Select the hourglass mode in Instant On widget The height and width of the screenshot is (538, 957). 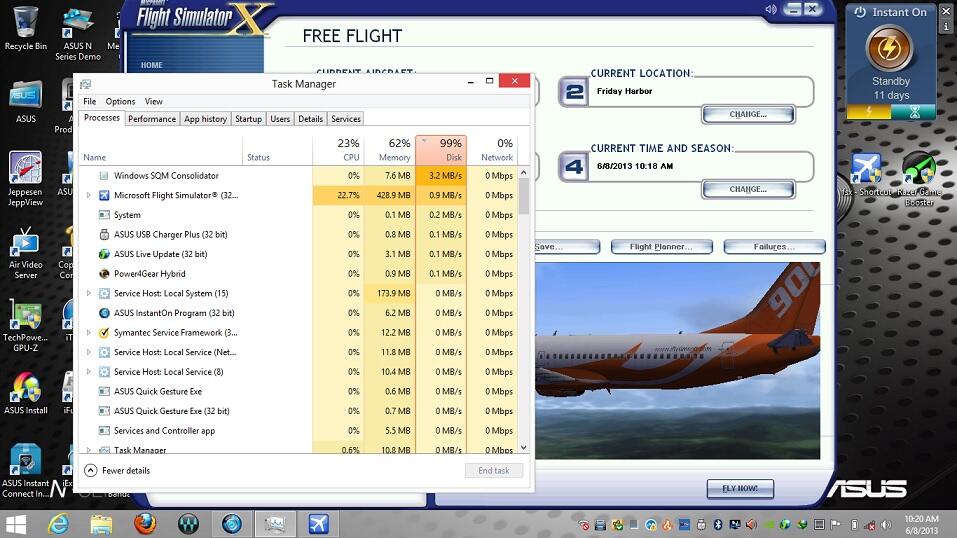click(912, 112)
